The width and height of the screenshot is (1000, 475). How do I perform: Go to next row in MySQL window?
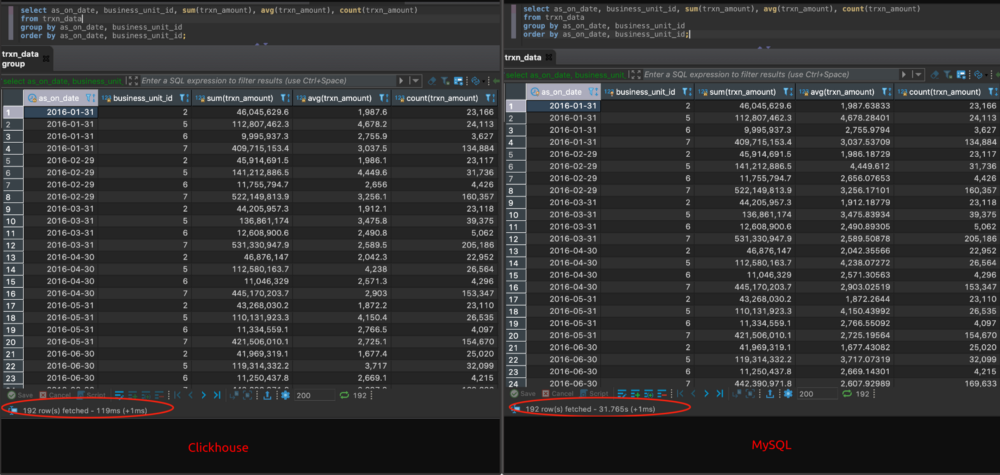pyautogui.click(x=707, y=393)
